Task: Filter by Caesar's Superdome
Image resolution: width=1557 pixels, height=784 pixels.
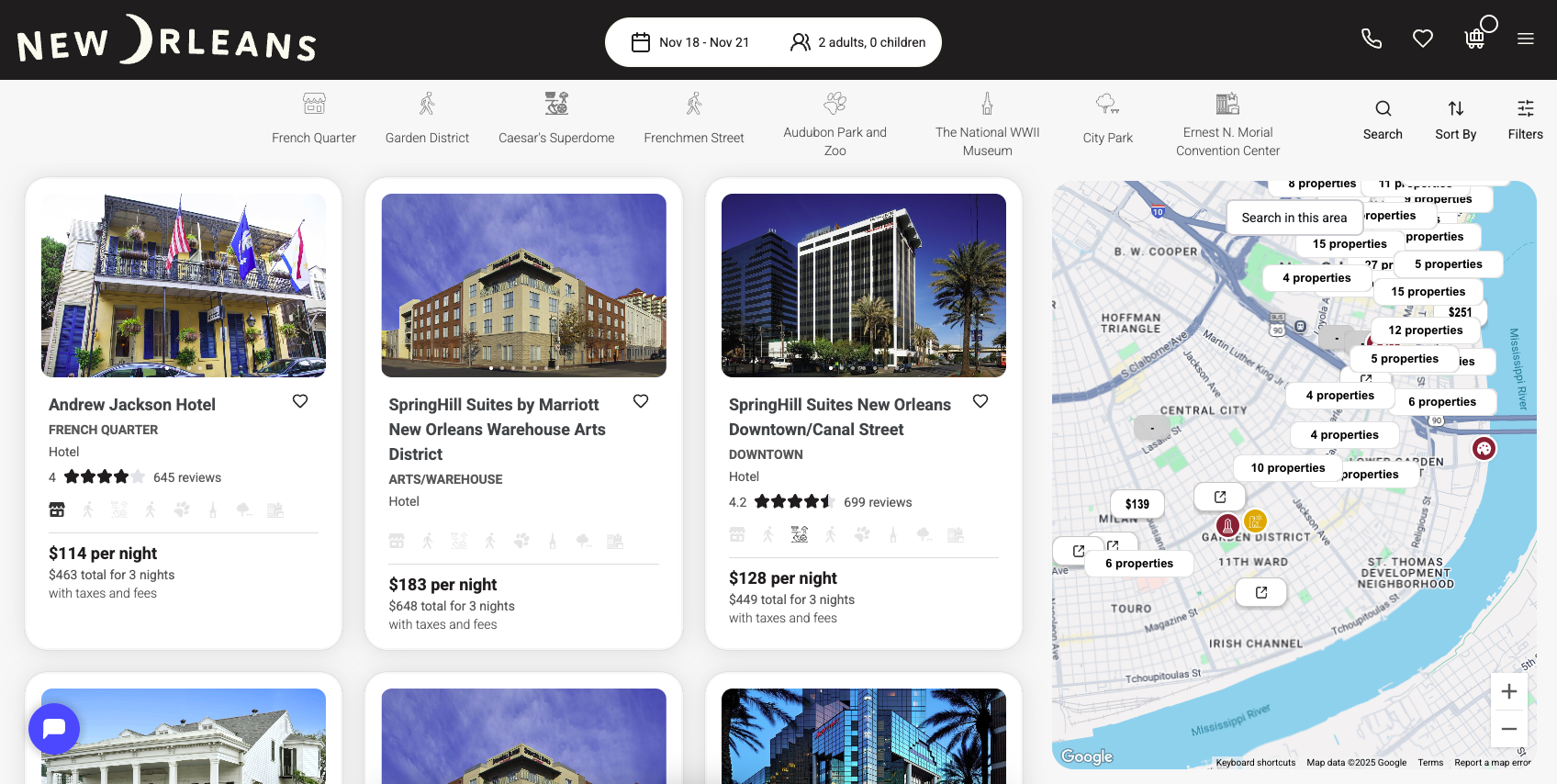Action: (556, 118)
